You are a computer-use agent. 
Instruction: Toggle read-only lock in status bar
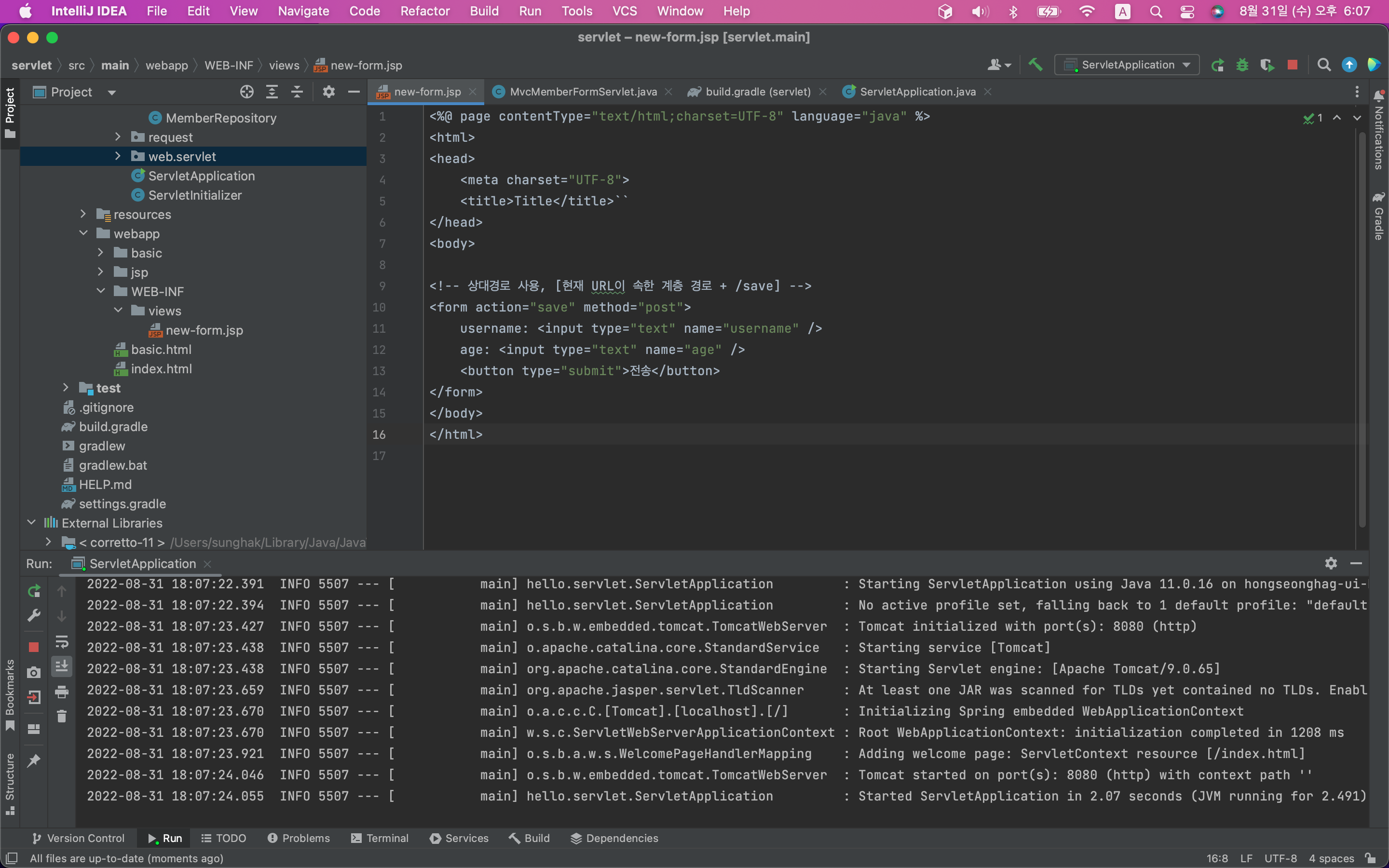pyautogui.click(x=1371, y=858)
